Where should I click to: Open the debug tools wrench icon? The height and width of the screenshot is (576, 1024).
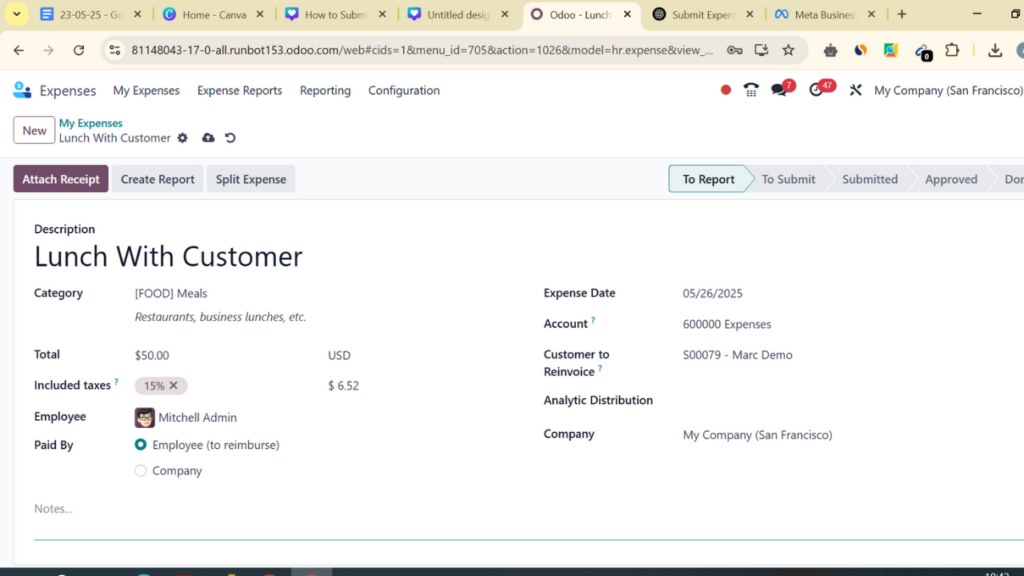click(856, 90)
